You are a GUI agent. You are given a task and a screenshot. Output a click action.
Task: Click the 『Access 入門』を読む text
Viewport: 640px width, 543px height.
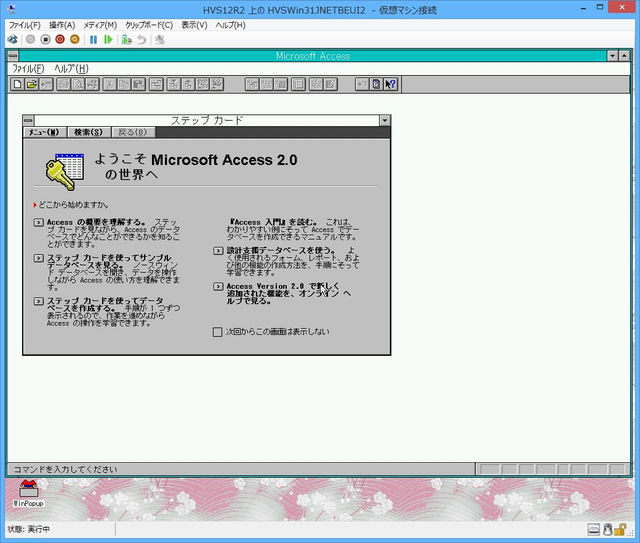click(x=273, y=222)
